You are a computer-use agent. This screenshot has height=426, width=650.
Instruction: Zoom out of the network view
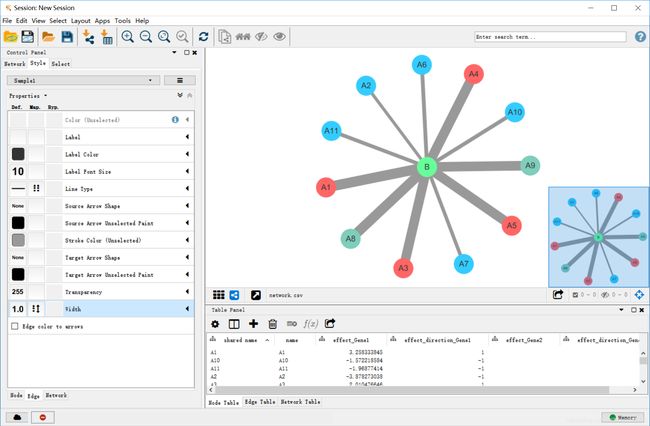pos(146,36)
